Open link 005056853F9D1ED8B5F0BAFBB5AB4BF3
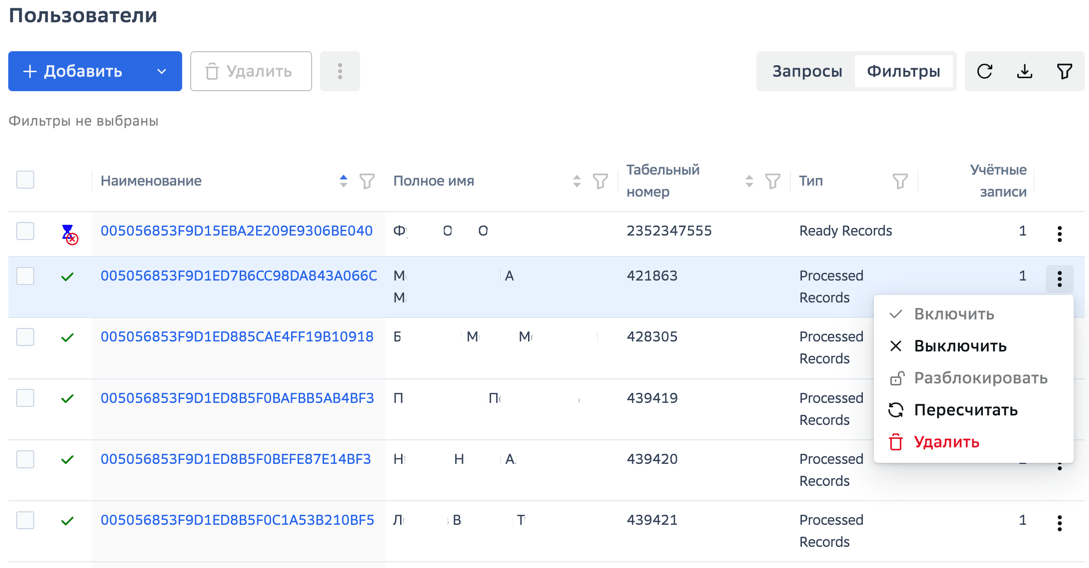The image size is (1089, 568). click(237, 398)
